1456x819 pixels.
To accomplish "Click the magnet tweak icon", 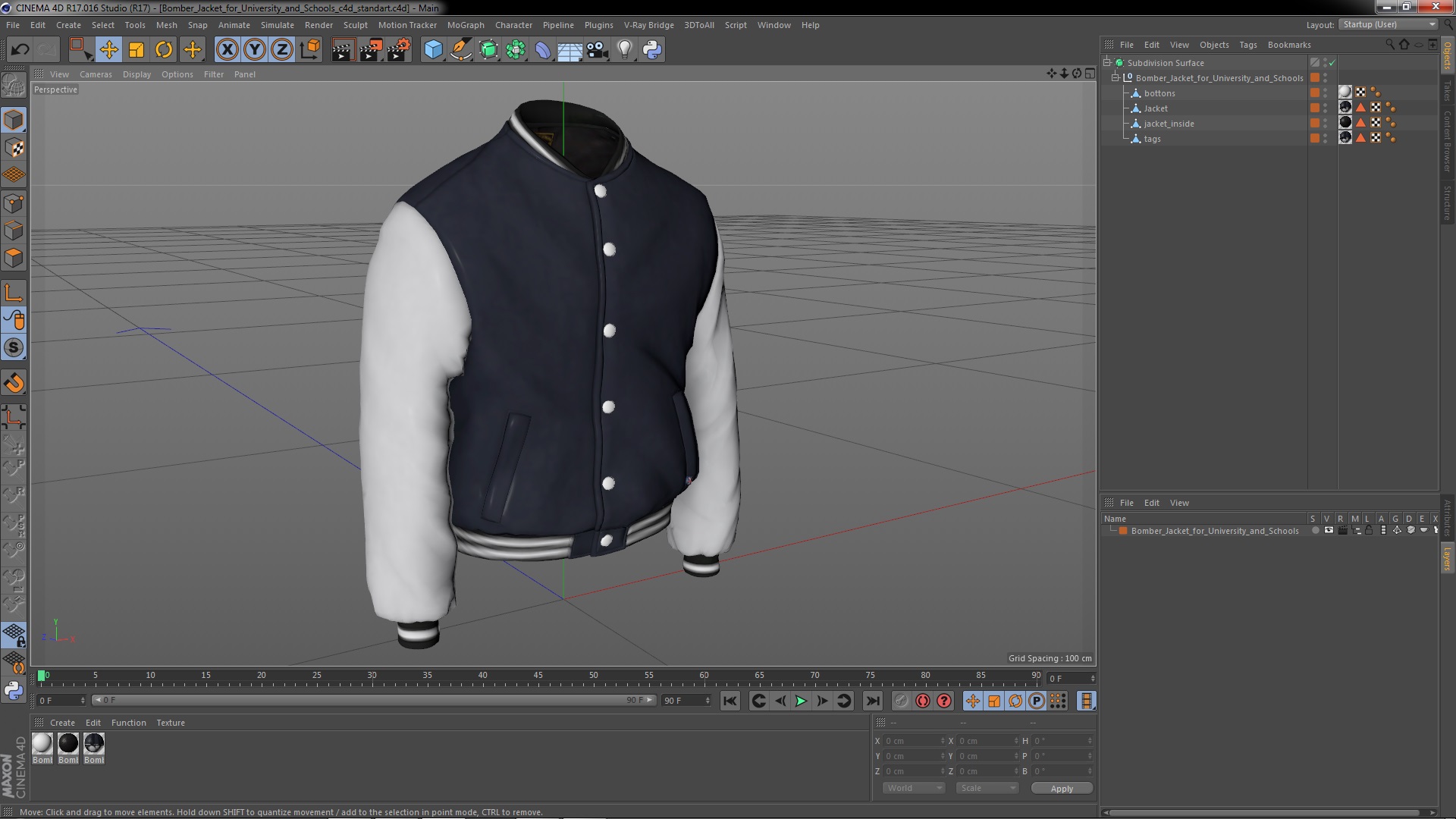I will (x=14, y=383).
